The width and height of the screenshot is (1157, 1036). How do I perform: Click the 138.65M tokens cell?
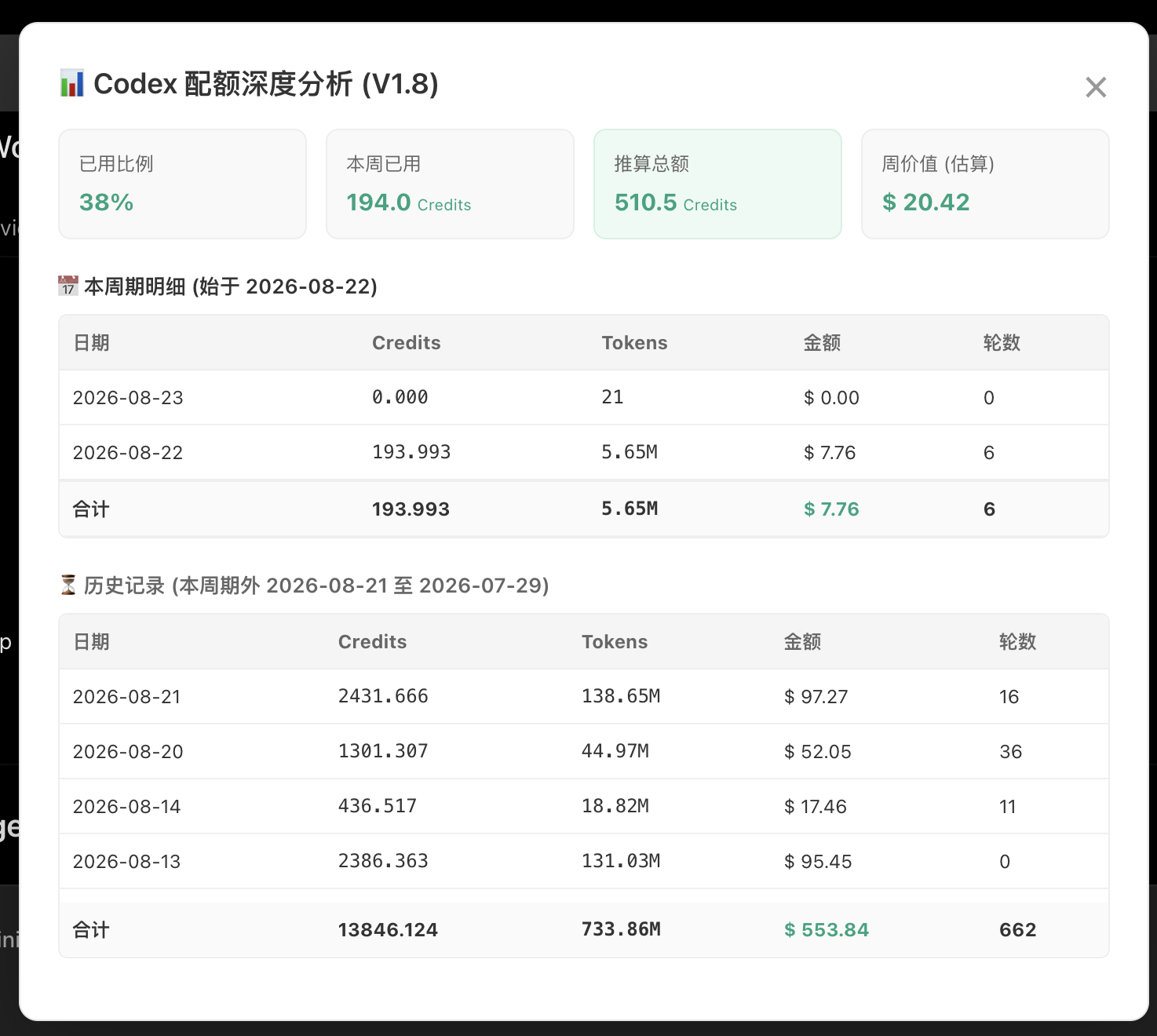[621, 696]
